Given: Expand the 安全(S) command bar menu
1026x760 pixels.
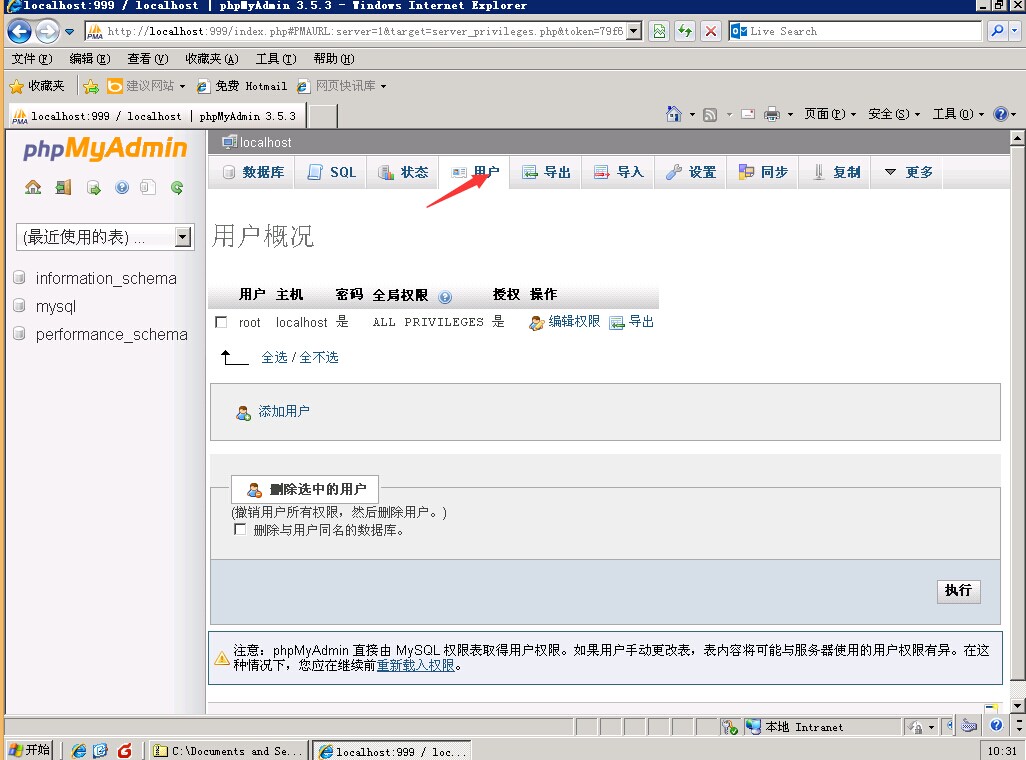Looking at the screenshot, I should click(x=894, y=115).
